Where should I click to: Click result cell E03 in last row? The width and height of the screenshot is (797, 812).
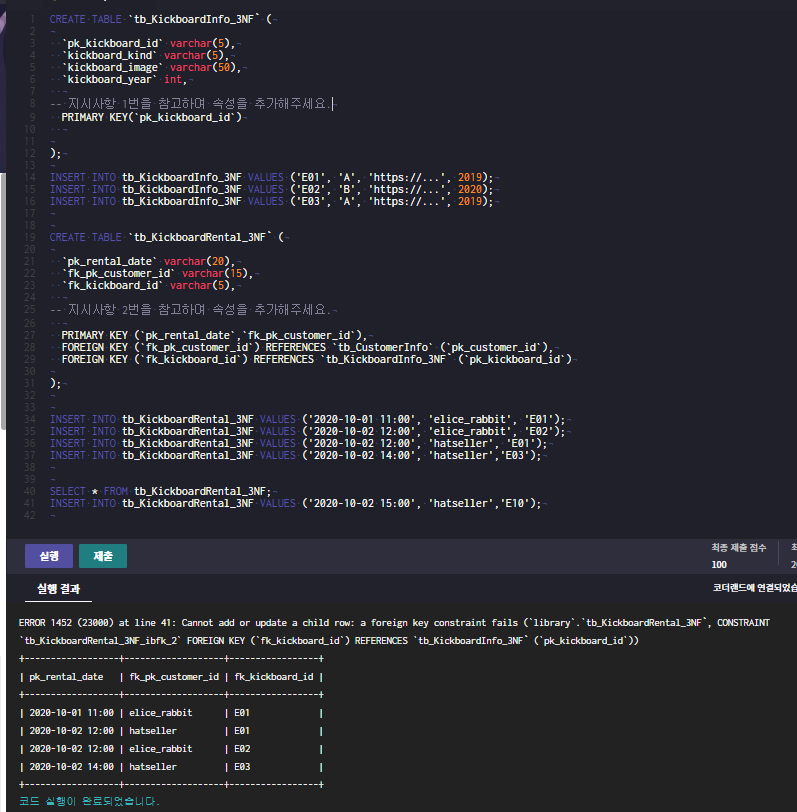click(x=242, y=766)
